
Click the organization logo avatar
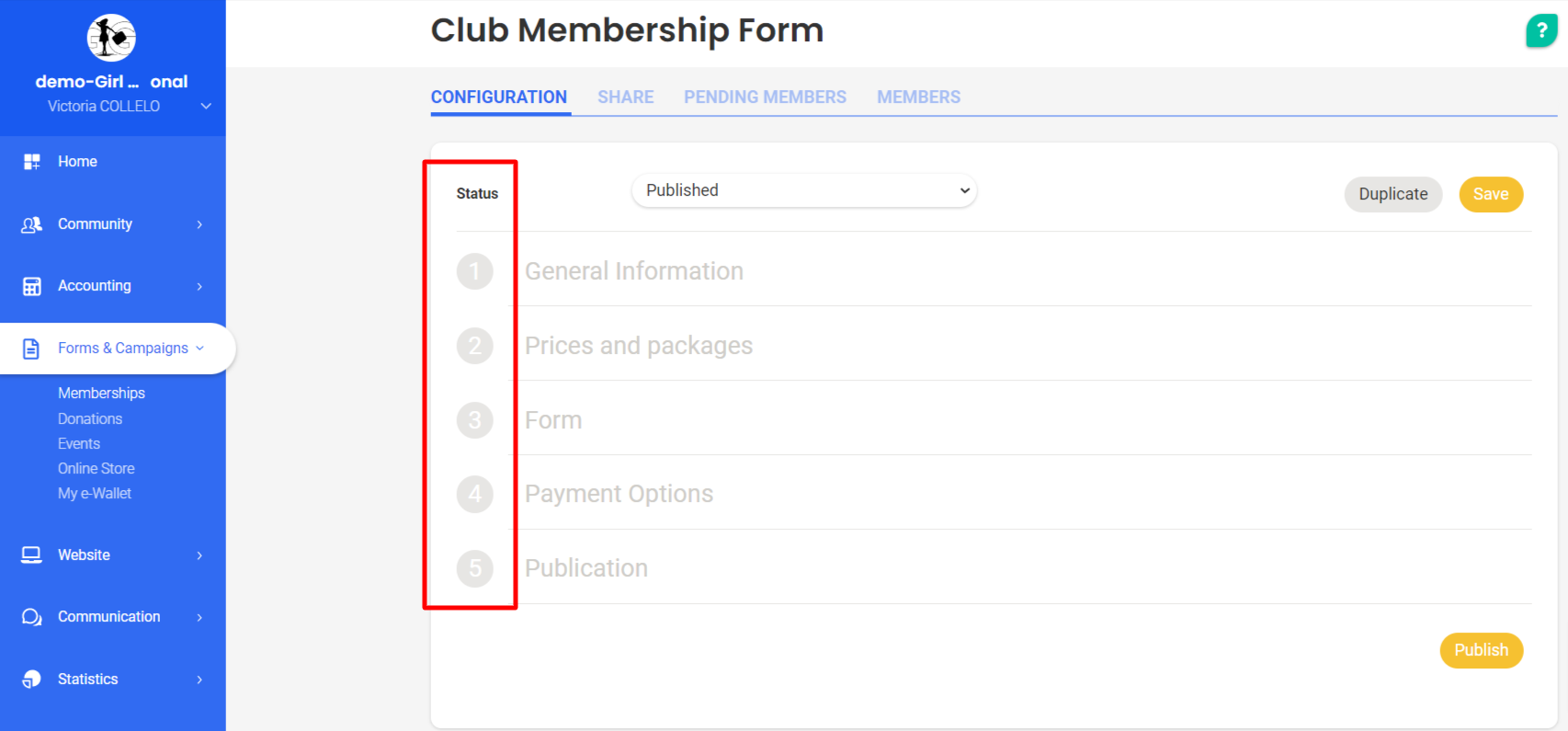coord(111,38)
